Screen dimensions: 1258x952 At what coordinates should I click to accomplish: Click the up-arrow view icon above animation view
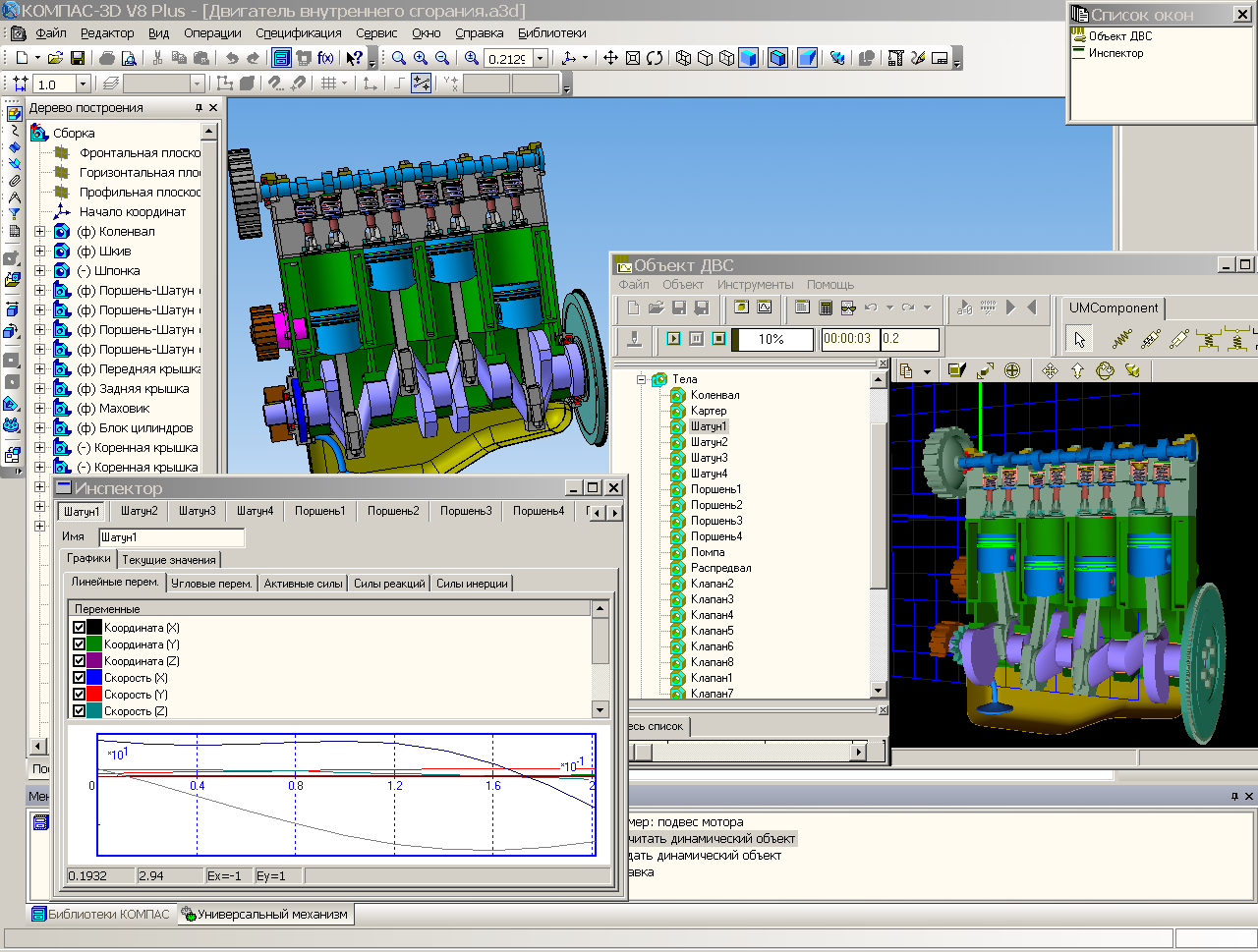click(x=1077, y=370)
